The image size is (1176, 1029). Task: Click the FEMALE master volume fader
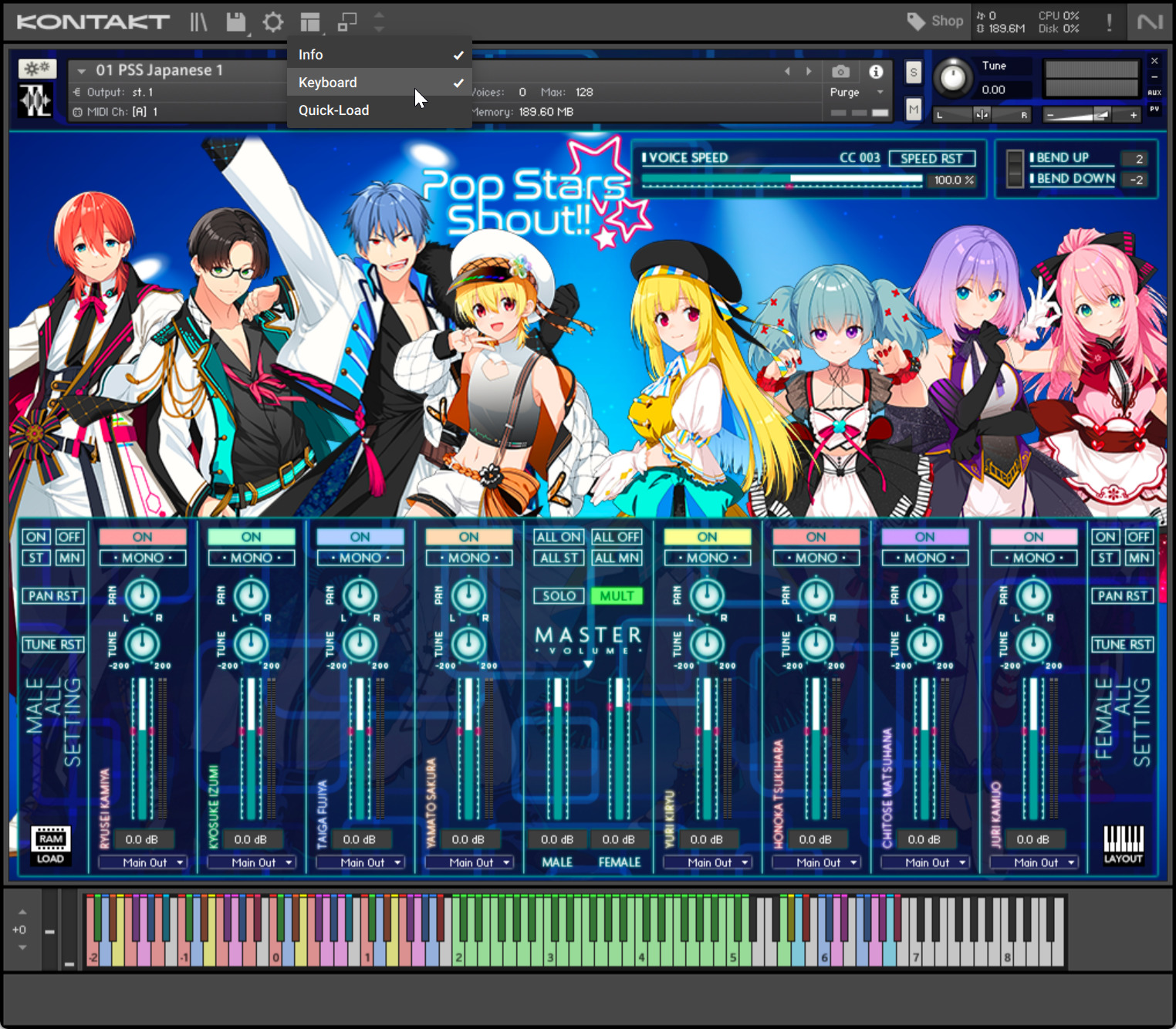click(x=619, y=748)
